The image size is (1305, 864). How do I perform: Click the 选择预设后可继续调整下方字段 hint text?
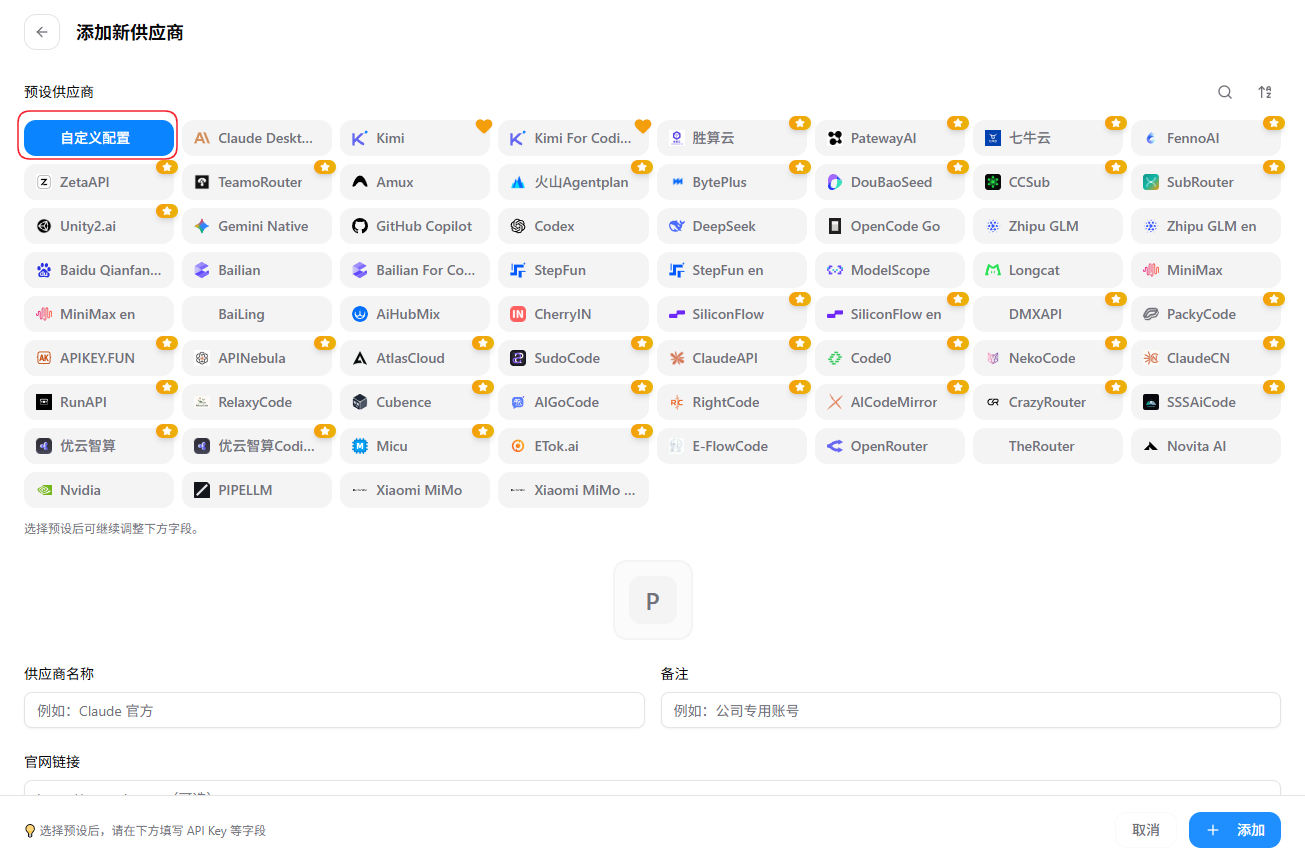tap(112, 528)
